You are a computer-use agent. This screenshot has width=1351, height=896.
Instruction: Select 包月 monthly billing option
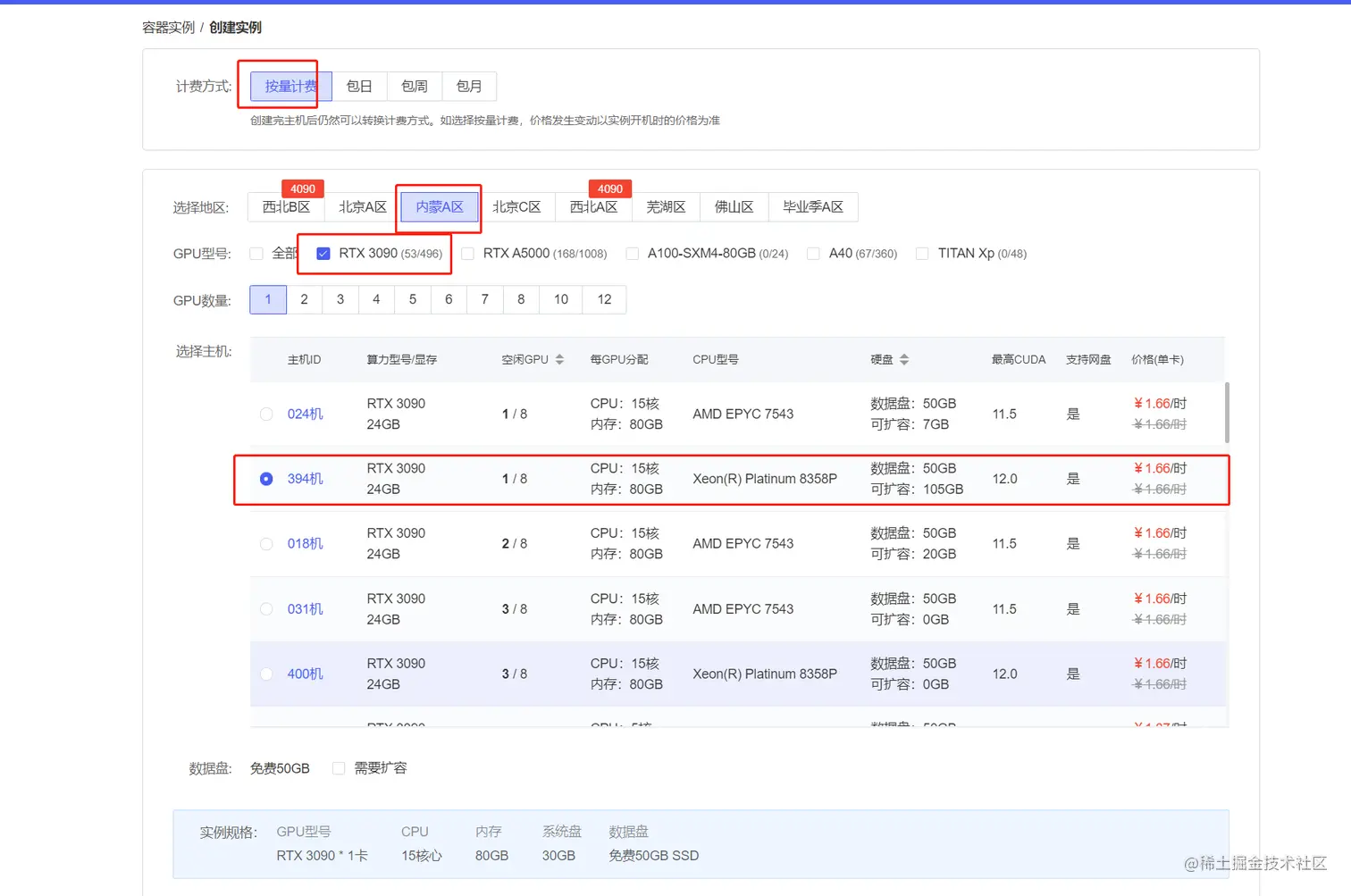pos(469,87)
